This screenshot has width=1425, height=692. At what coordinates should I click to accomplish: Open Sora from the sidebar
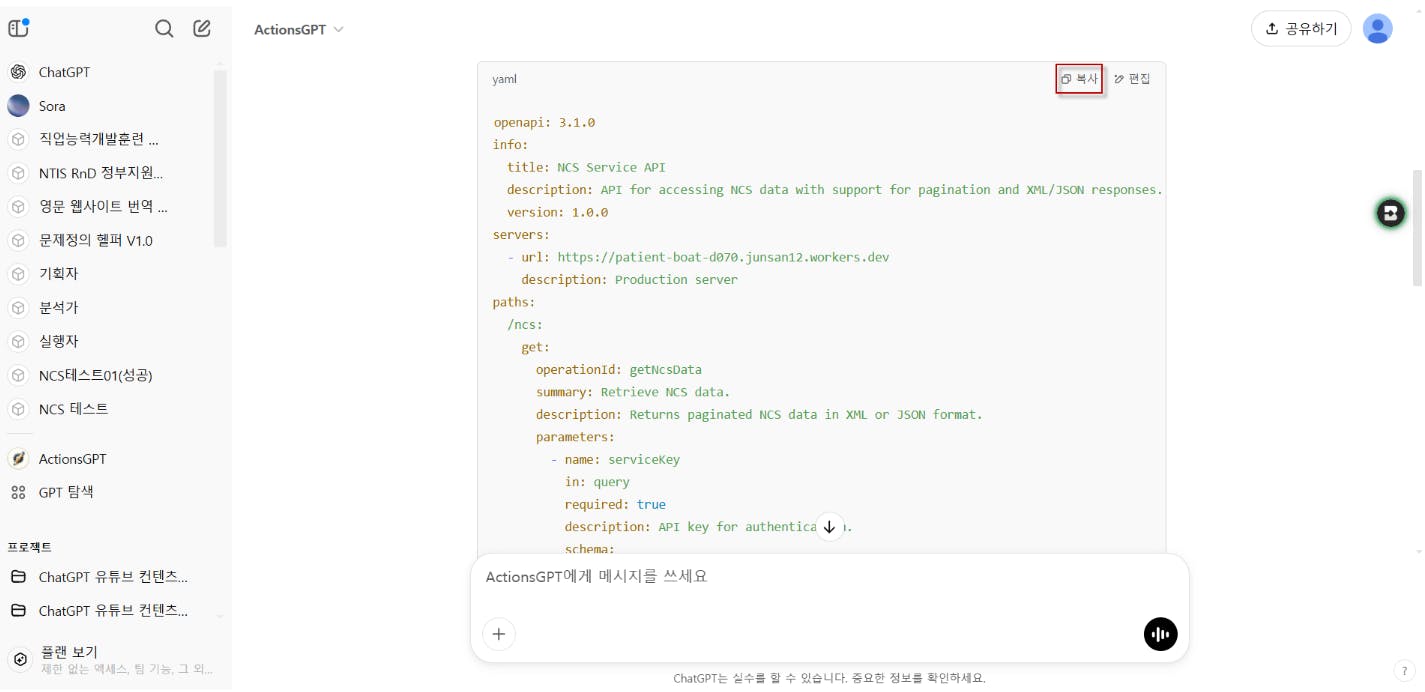pyautogui.click(x=52, y=106)
